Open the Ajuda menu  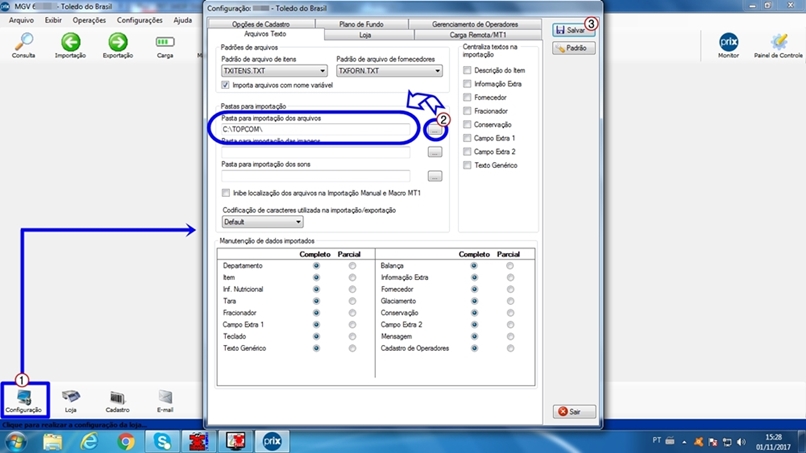pos(182,20)
